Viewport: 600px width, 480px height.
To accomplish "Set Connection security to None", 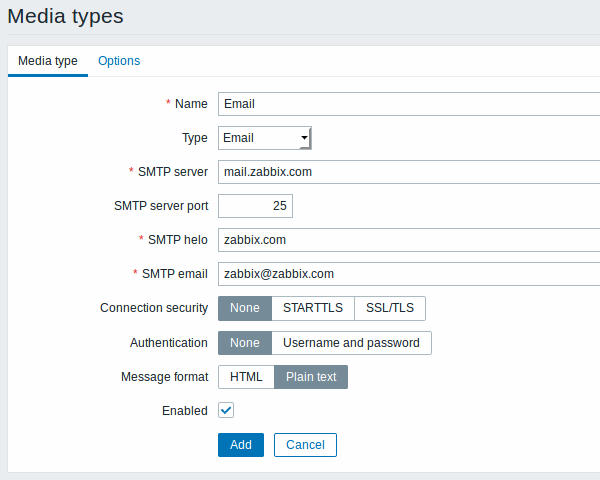I will click(245, 308).
